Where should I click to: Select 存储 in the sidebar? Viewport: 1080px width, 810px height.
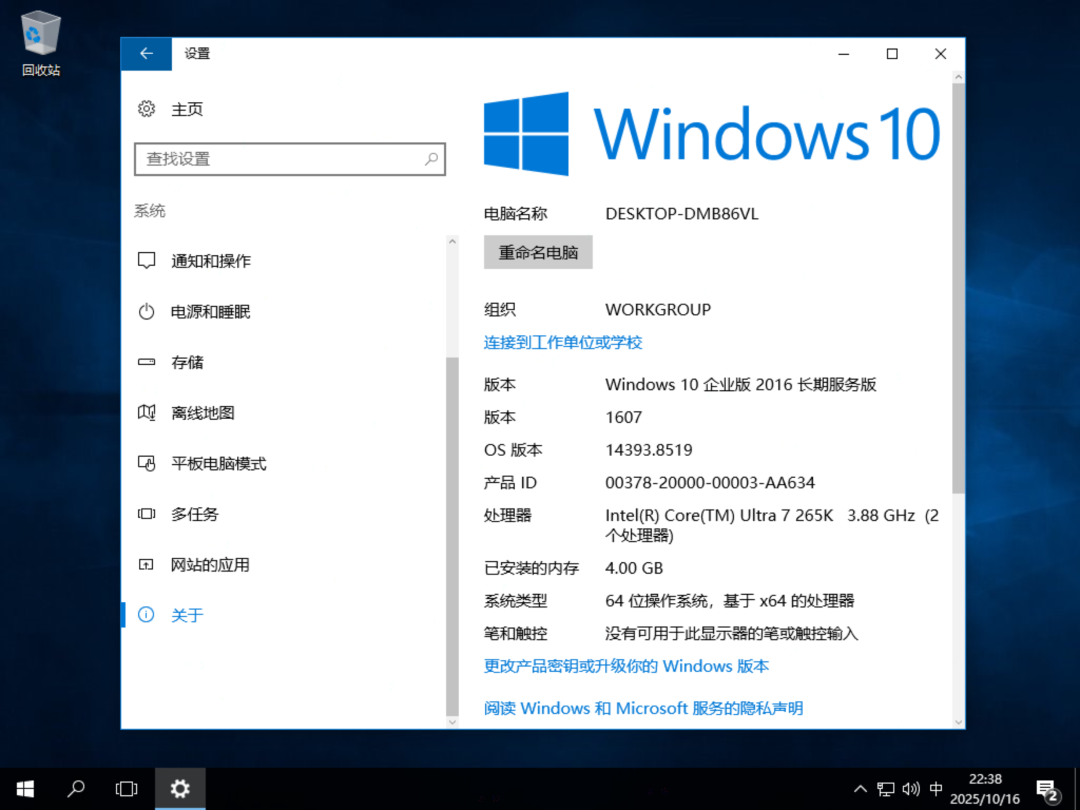pos(284,362)
